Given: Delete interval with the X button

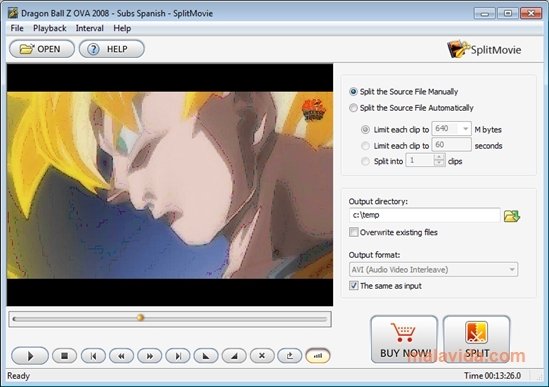Looking at the screenshot, I should click(x=262, y=356).
